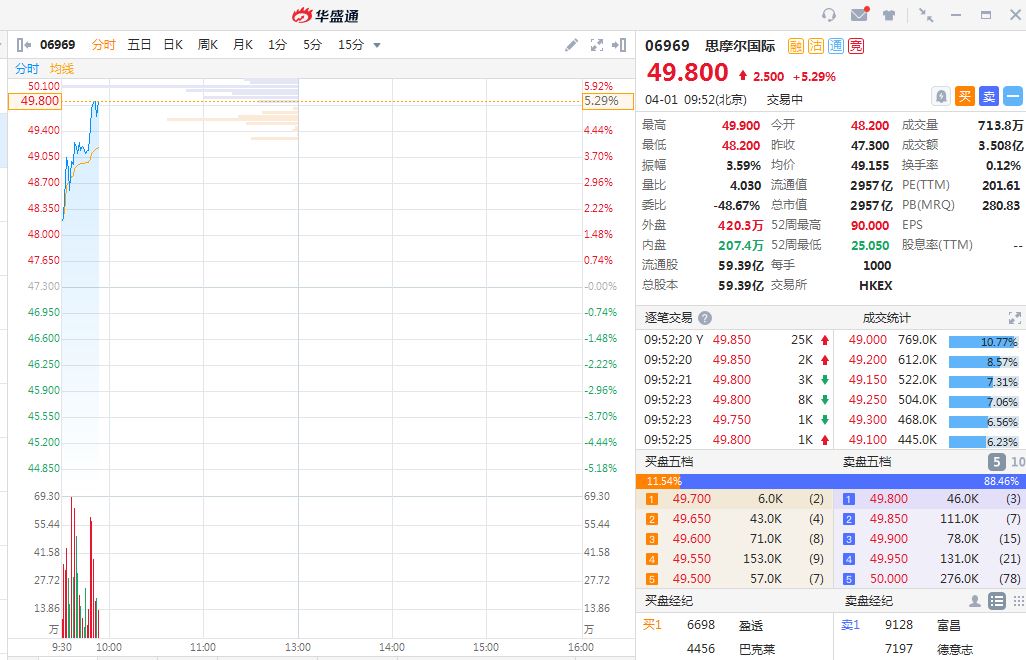Screen dimensions: 1026x660
Task: Switch broker queue to list view
Action: pyautogui.click(x=996, y=601)
